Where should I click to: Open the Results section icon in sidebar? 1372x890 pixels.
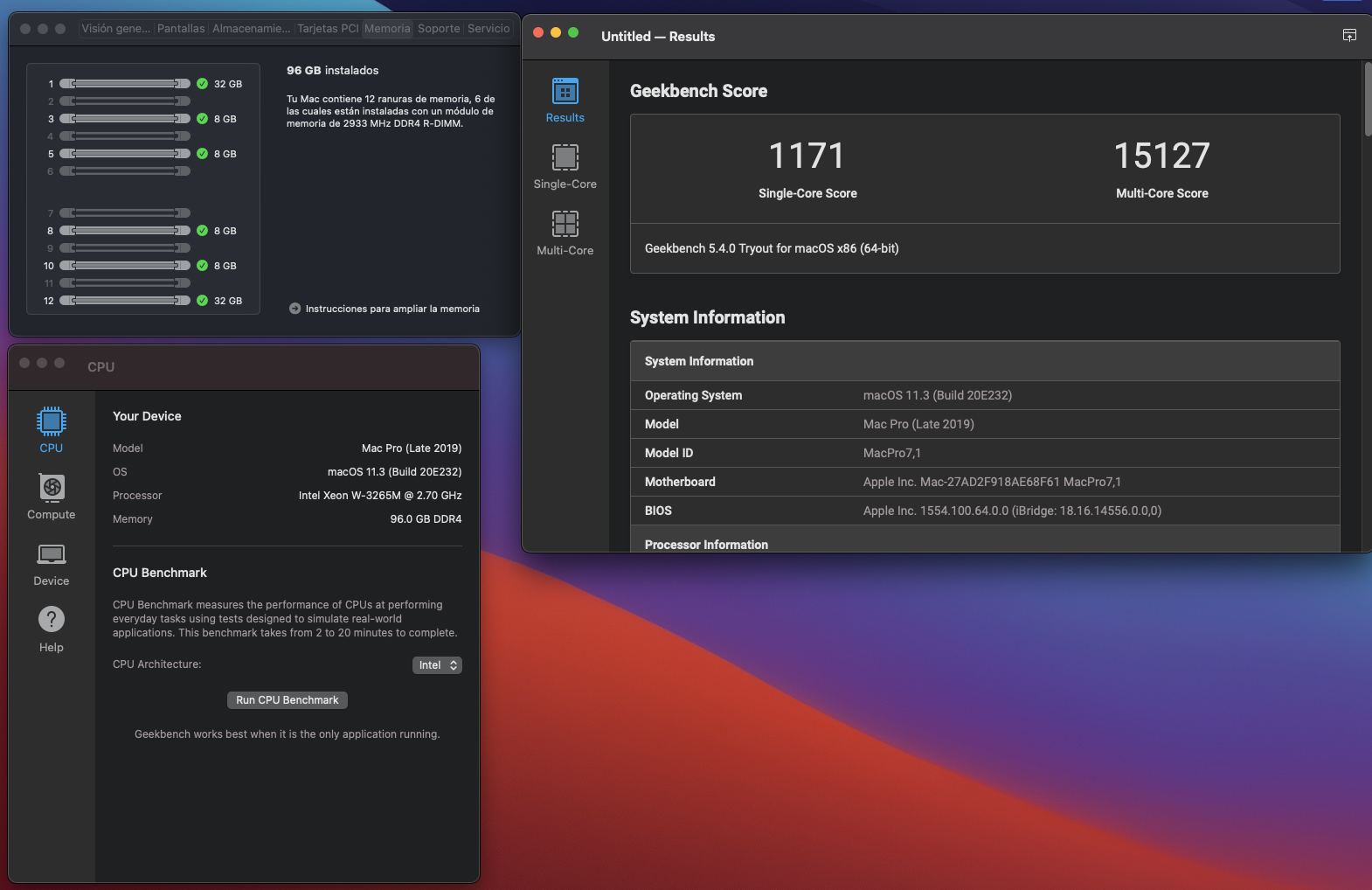[565, 92]
